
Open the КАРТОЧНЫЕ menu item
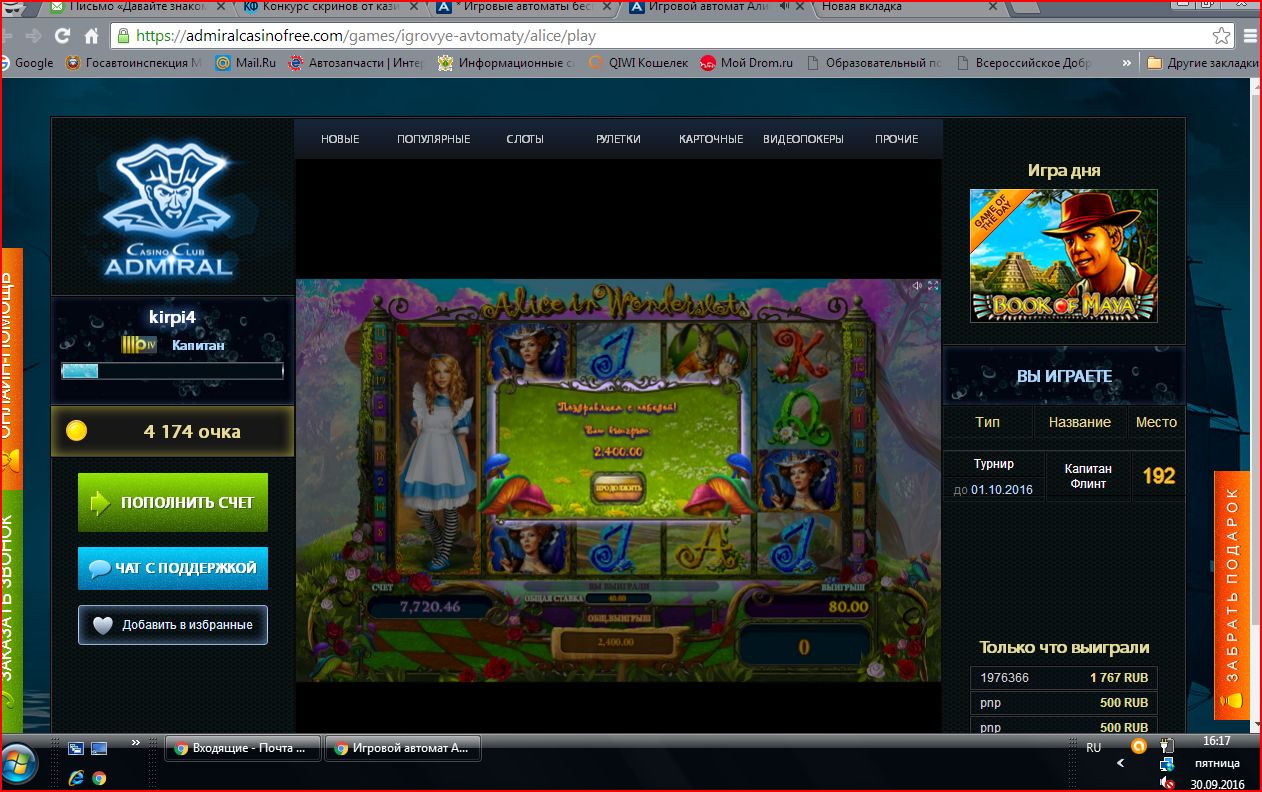tap(711, 139)
